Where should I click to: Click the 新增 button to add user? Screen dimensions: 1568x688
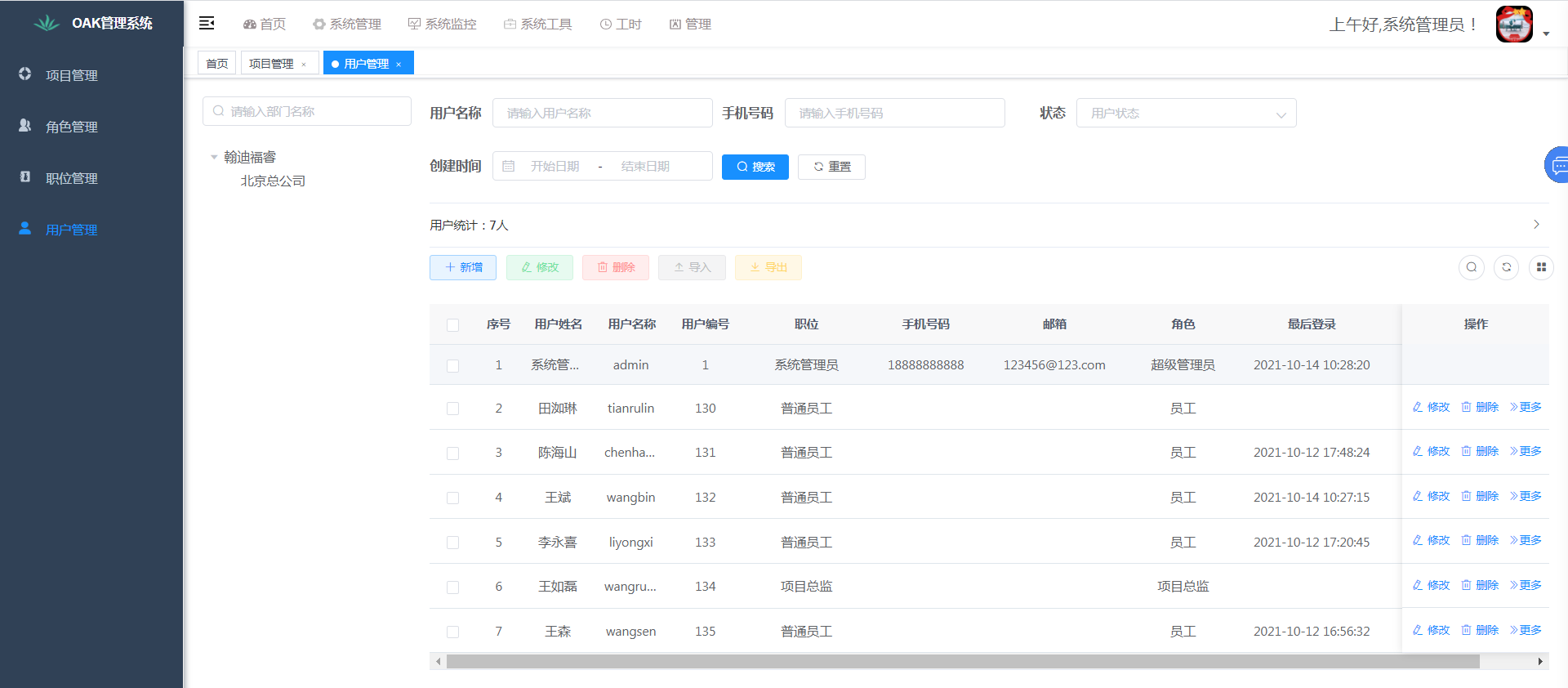(463, 267)
